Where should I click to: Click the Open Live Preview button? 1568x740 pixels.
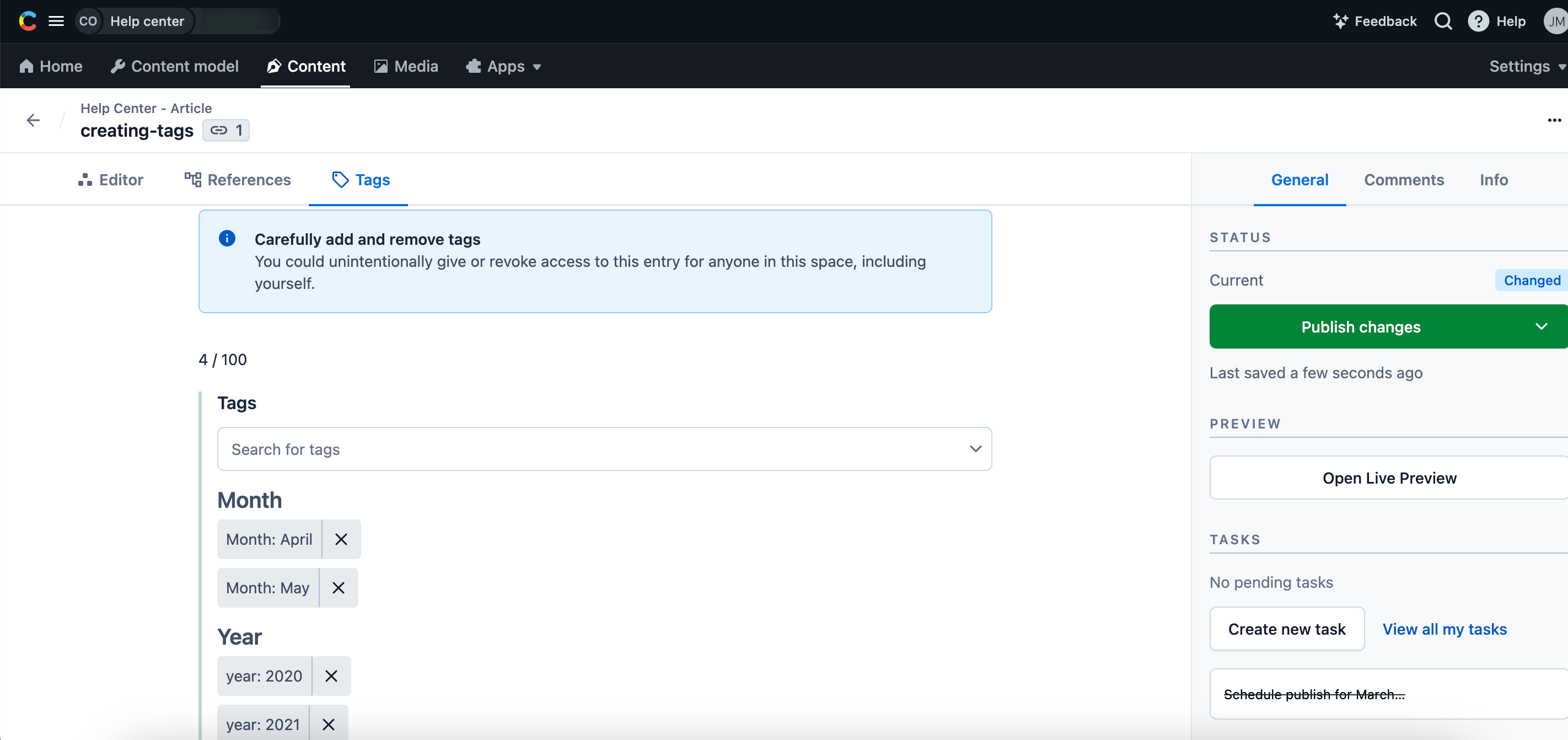point(1389,478)
